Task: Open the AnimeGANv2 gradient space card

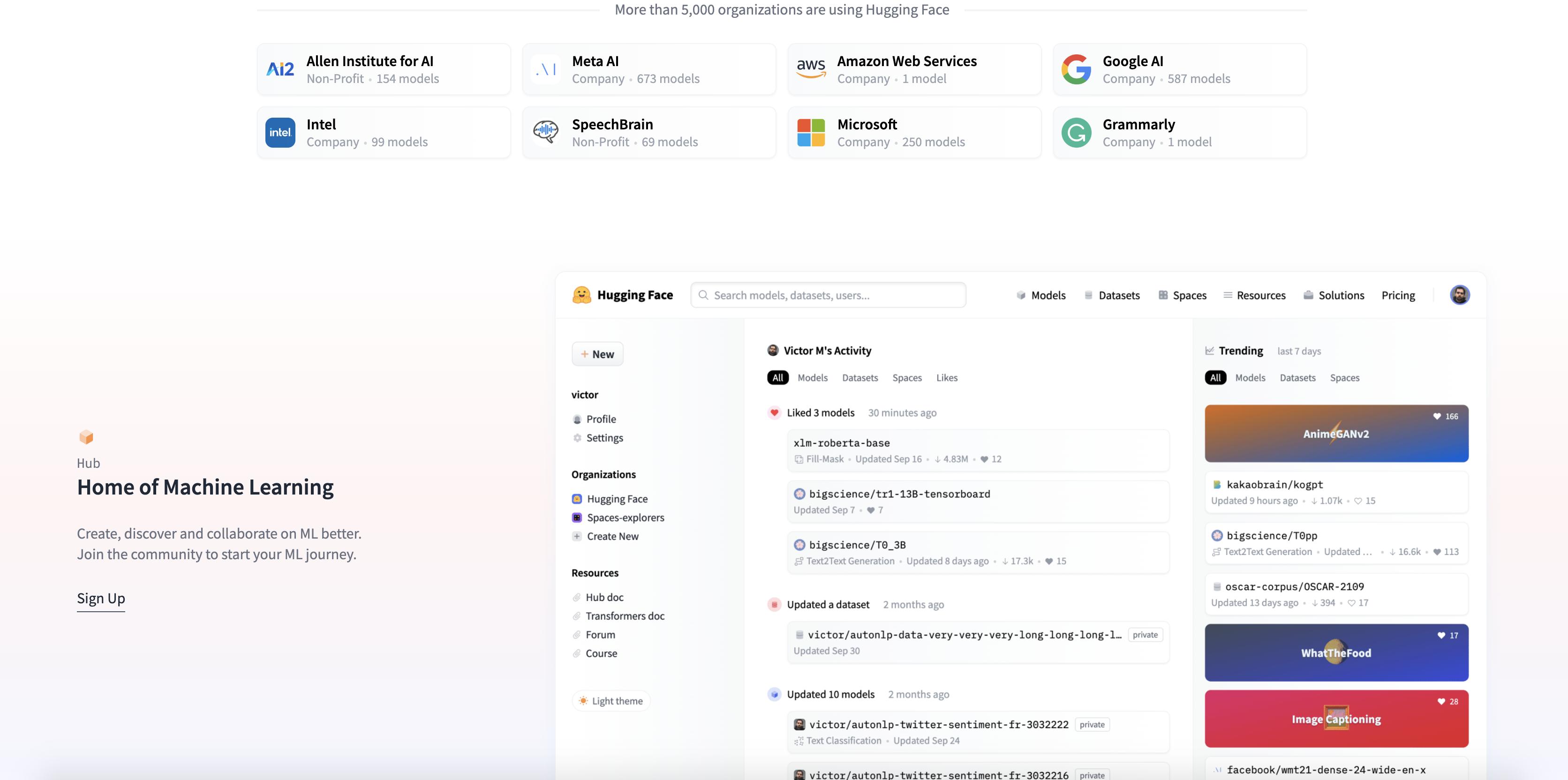Action: 1336,434
